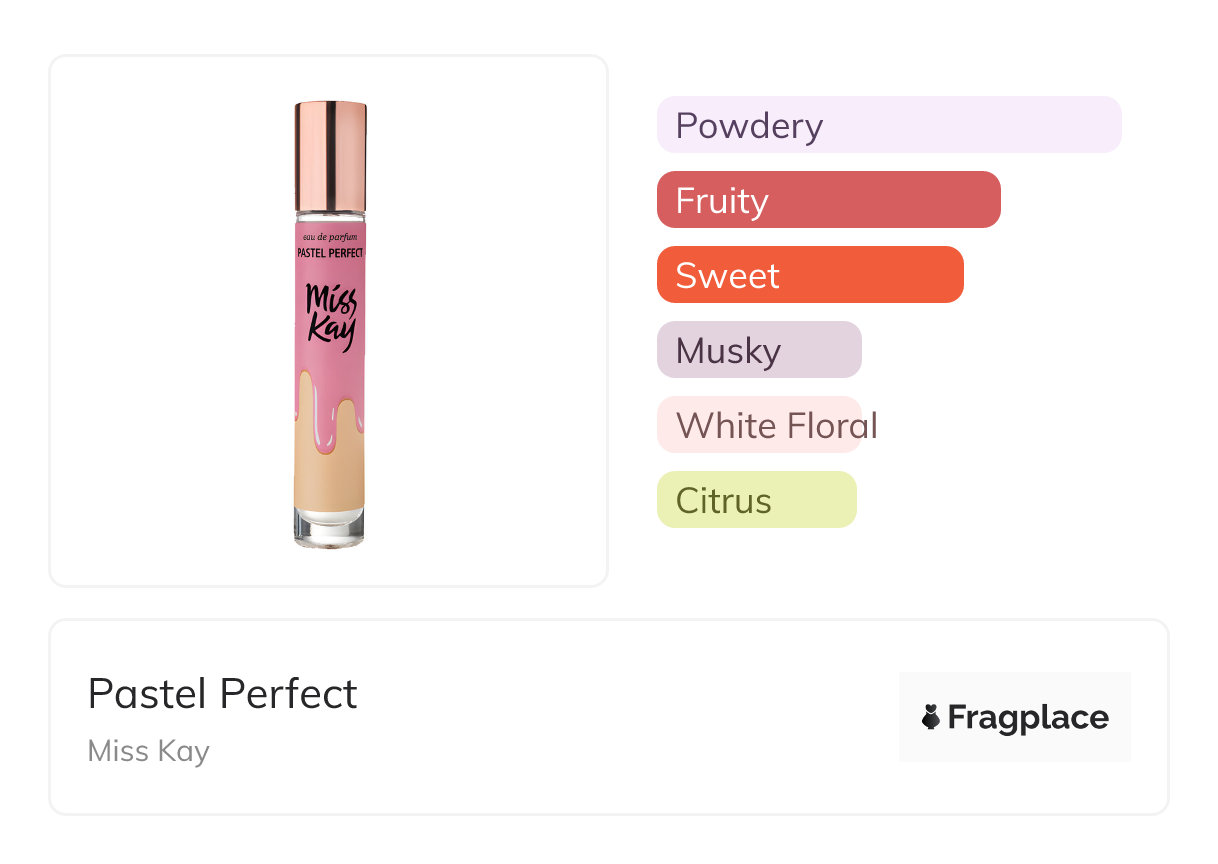Click the eau de parfum text on bottle
This screenshot has height=864, width=1218.
pyautogui.click(x=330, y=238)
